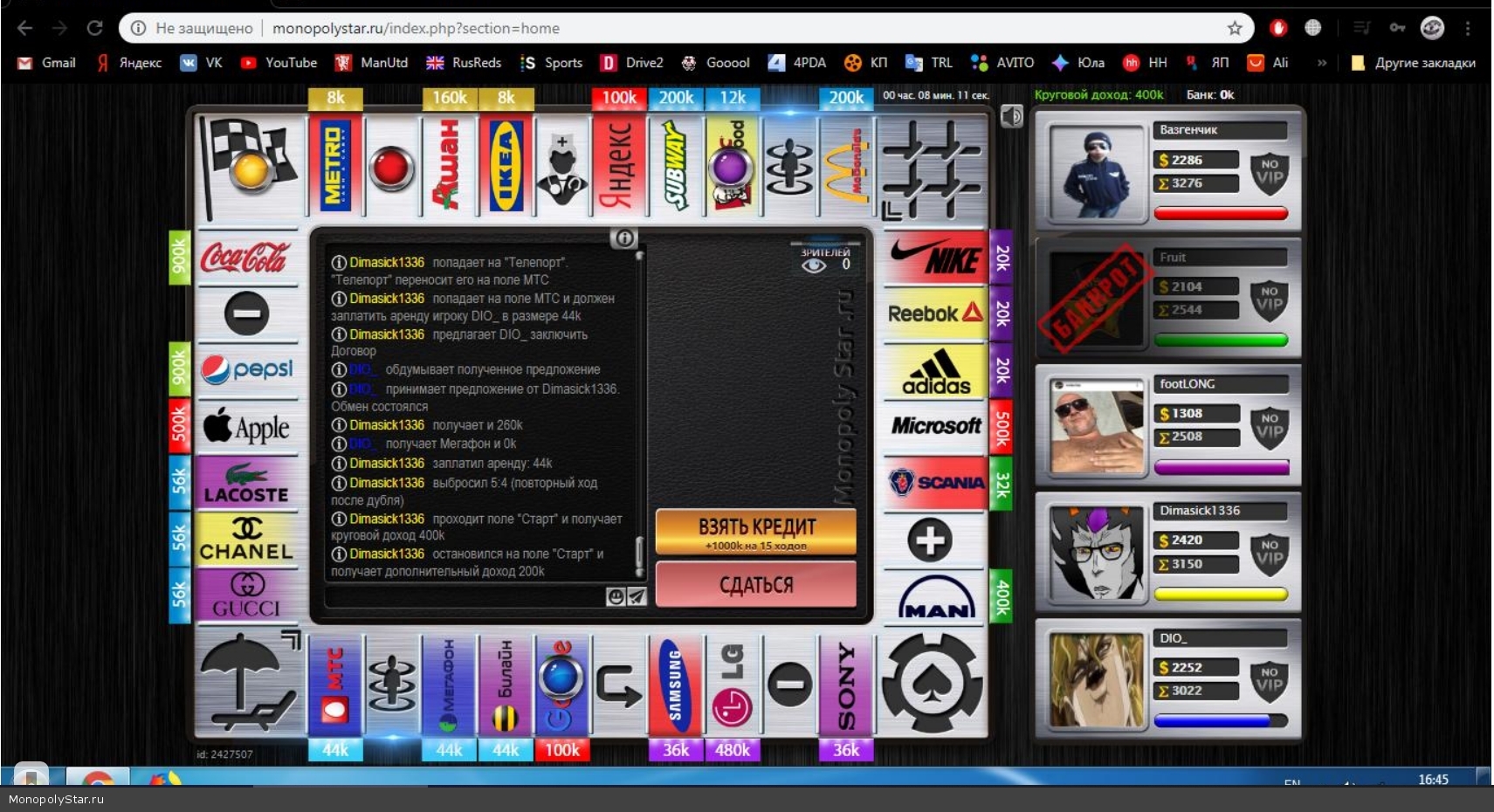Screen dimensions: 1494x812
Task: Bookmark this page with star icon
Action: coord(1235,28)
